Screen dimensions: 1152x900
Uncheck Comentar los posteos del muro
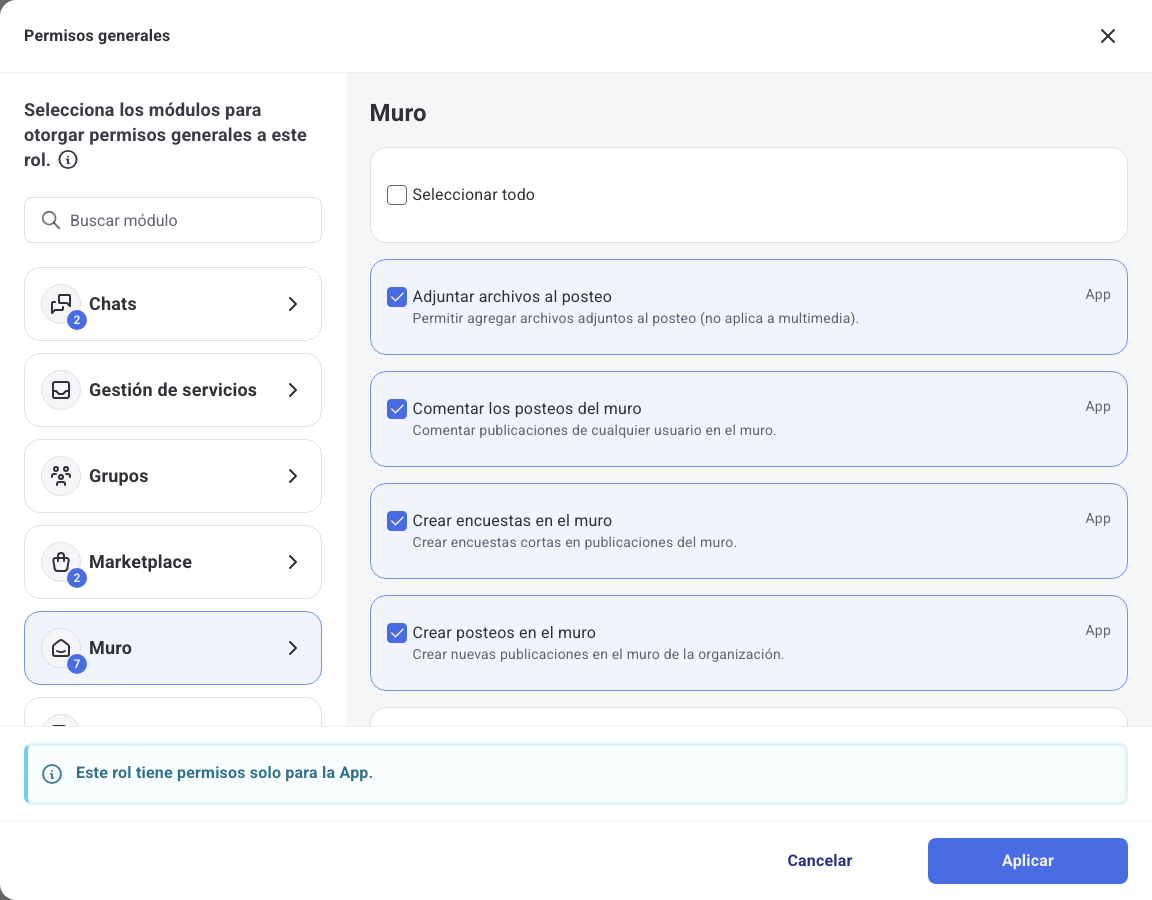397,408
